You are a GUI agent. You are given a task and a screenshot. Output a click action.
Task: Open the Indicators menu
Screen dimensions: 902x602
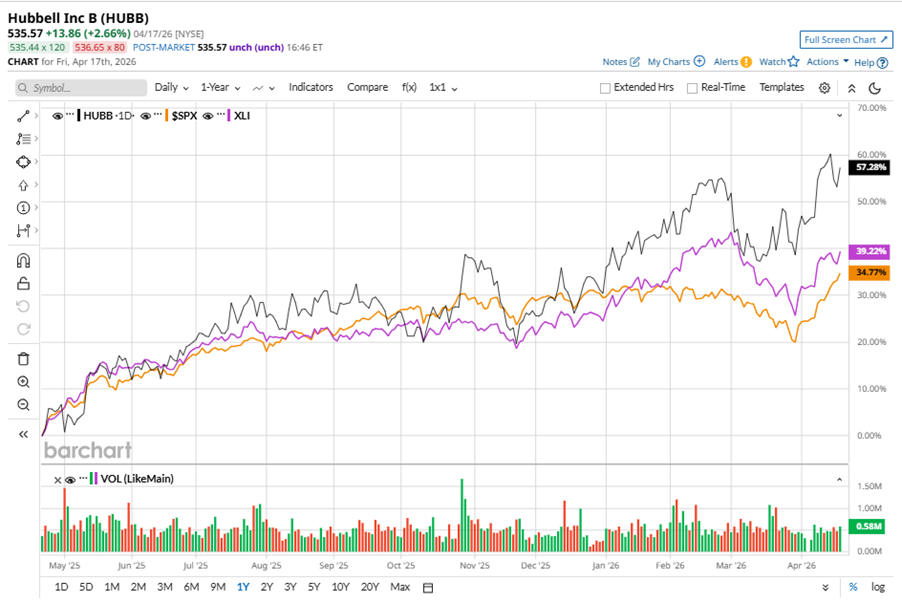(x=311, y=88)
